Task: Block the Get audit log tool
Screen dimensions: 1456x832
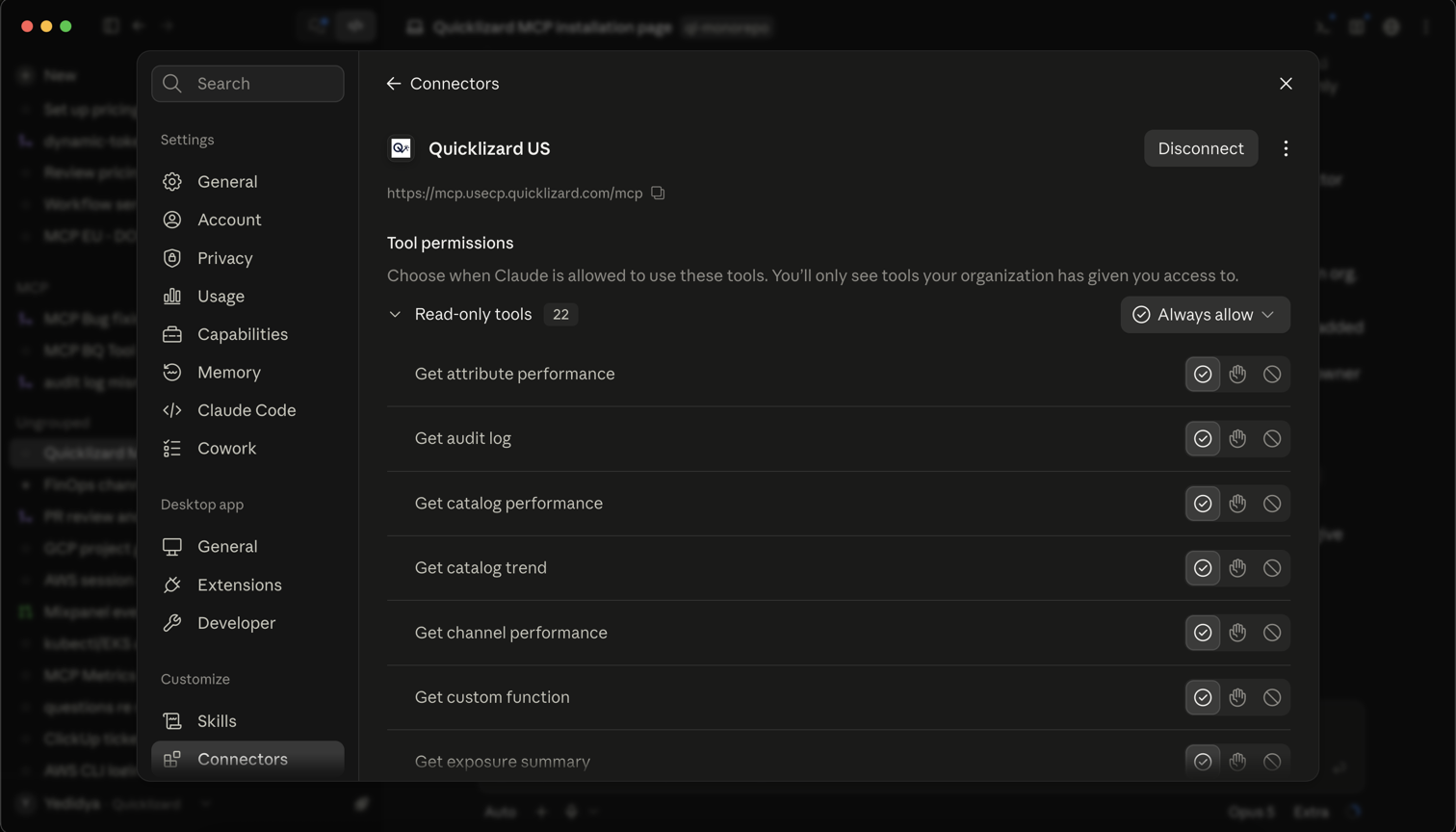Action: click(x=1272, y=438)
